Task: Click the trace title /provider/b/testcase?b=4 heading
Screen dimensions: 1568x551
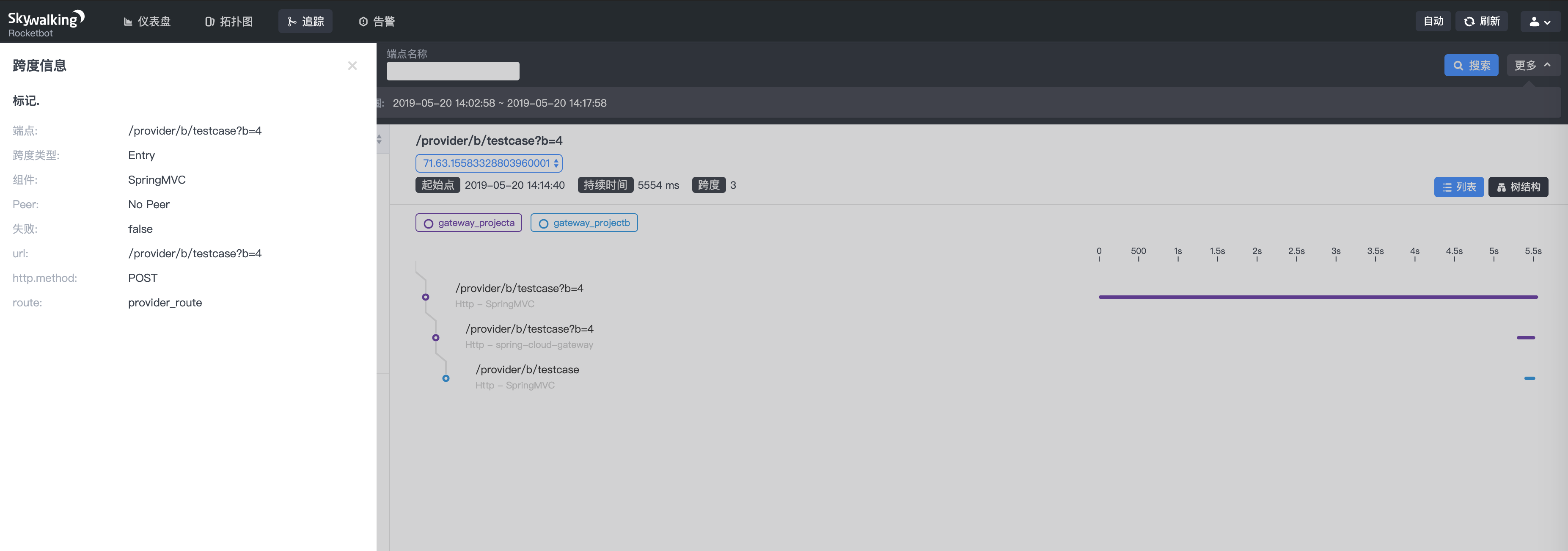Action: click(490, 141)
